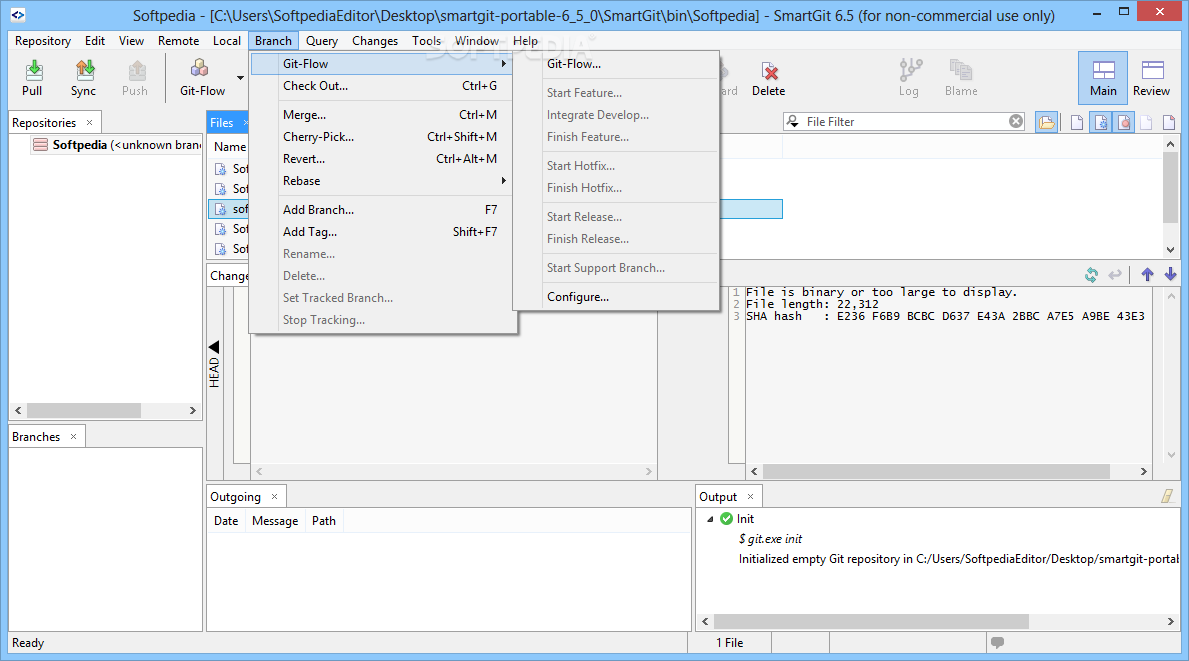Select Configure... in the Git-Flow submenu
Image resolution: width=1189 pixels, height=661 pixels.
(616, 296)
